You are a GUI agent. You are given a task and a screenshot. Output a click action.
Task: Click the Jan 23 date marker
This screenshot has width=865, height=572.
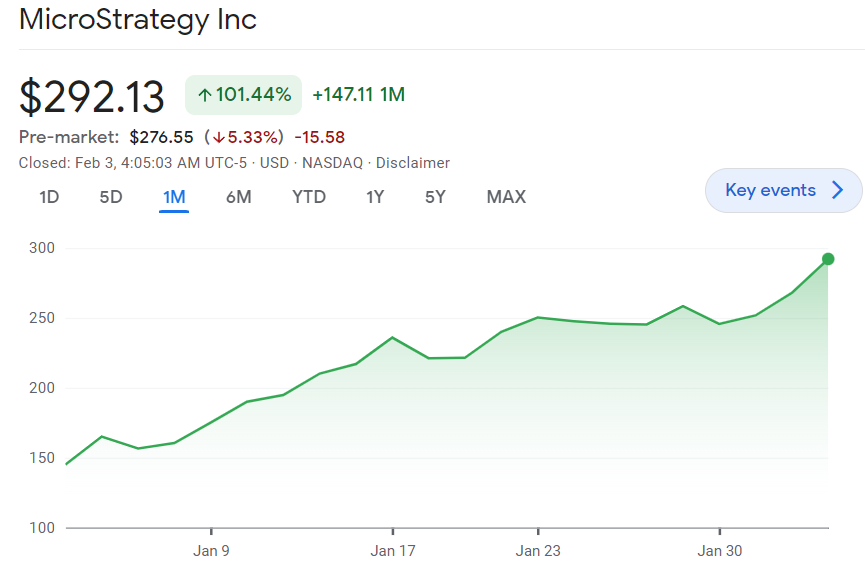[538, 550]
